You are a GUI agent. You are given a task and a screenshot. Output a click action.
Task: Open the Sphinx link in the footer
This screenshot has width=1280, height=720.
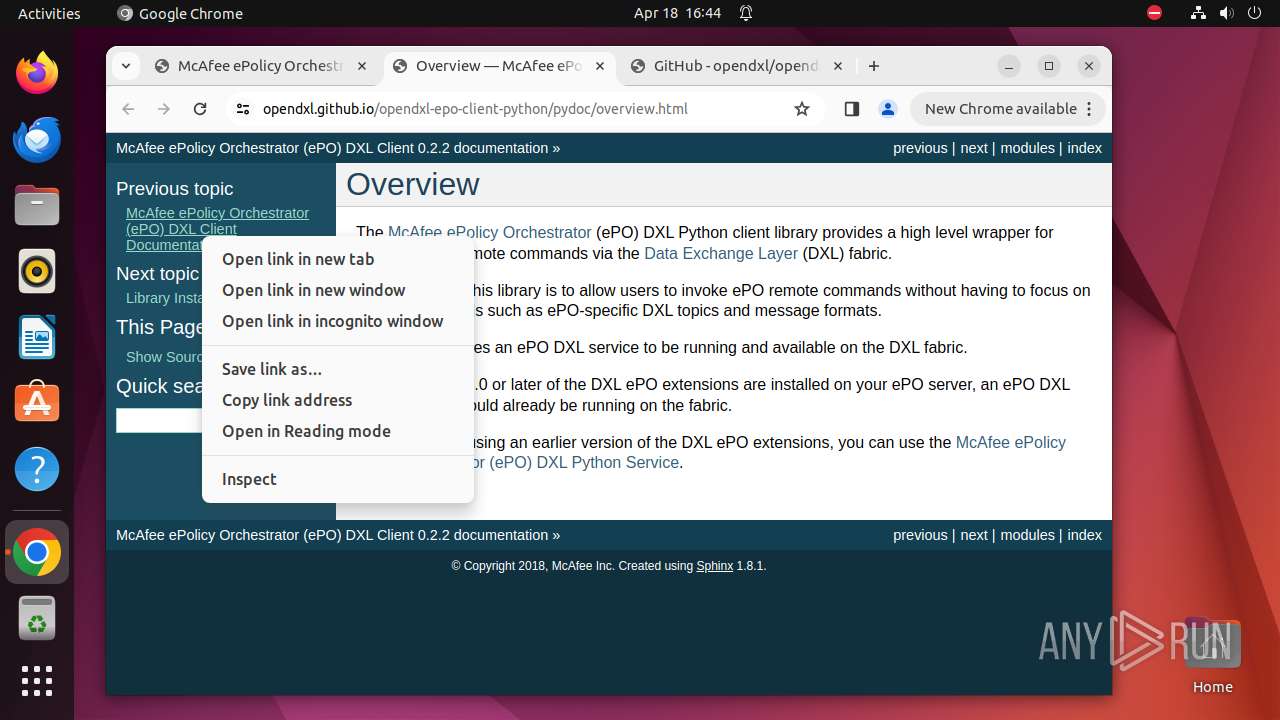point(714,566)
